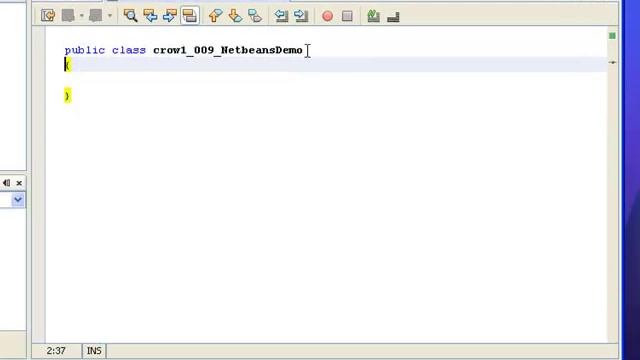Click the grayed-out Forward navigation icon

pos(96,16)
